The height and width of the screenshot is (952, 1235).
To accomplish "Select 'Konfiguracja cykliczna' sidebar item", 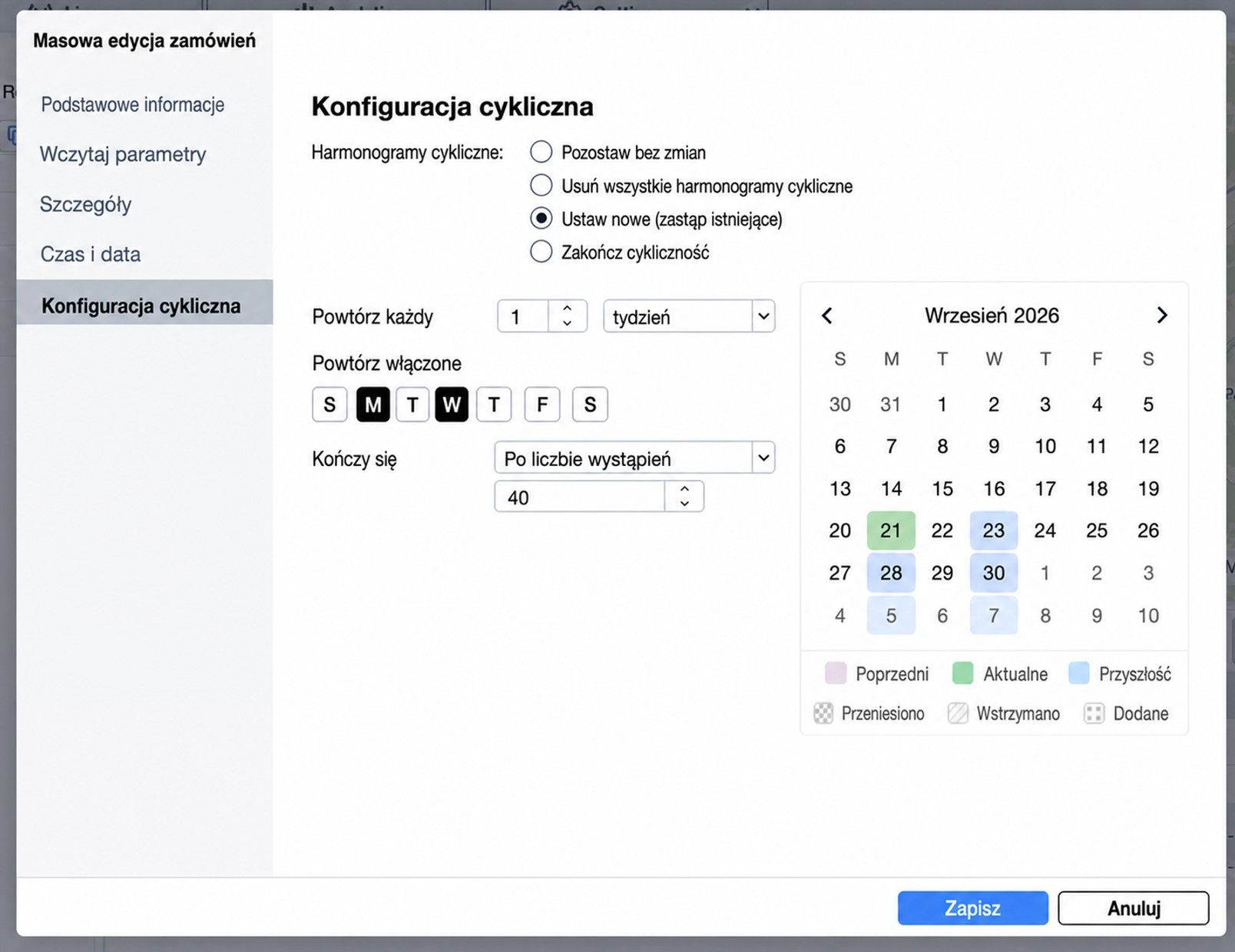I will 144,302.
